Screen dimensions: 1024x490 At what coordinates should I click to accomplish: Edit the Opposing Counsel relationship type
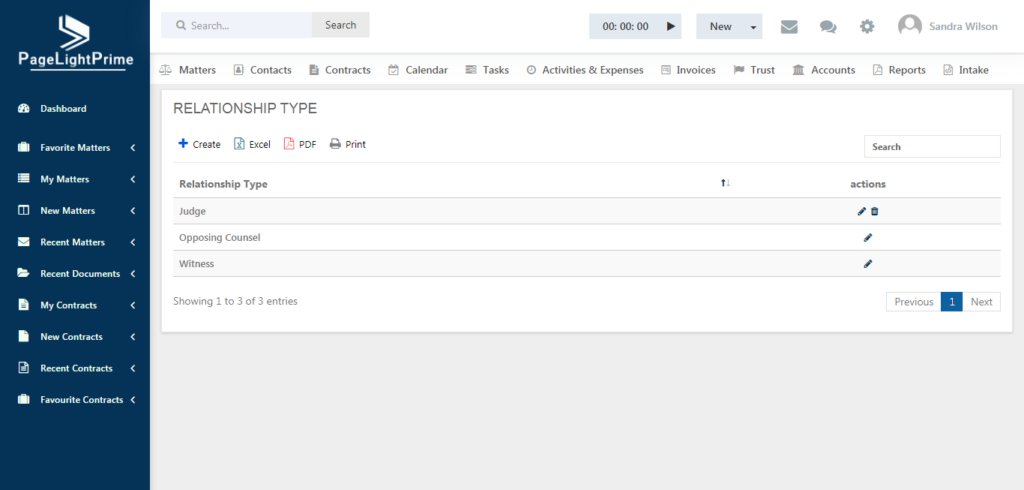pos(868,238)
